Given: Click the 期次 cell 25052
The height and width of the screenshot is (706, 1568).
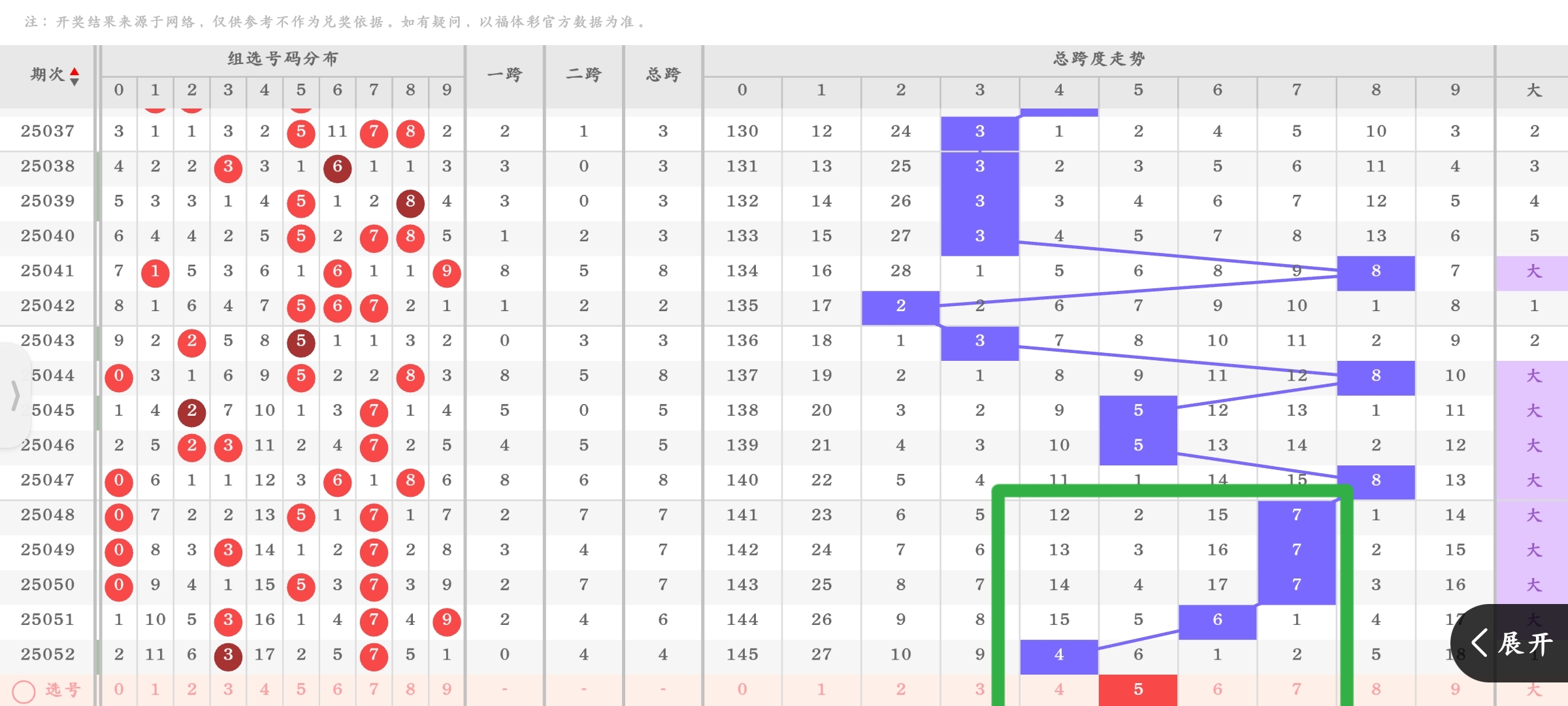Looking at the screenshot, I should [x=48, y=654].
